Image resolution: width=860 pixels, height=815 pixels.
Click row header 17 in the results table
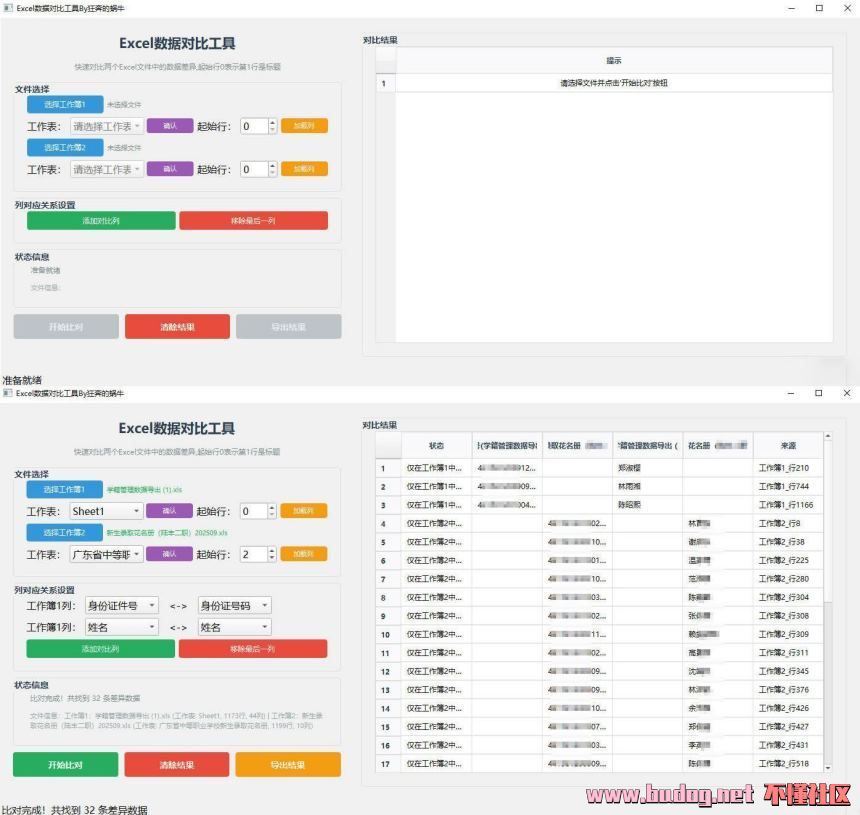[x=388, y=763]
